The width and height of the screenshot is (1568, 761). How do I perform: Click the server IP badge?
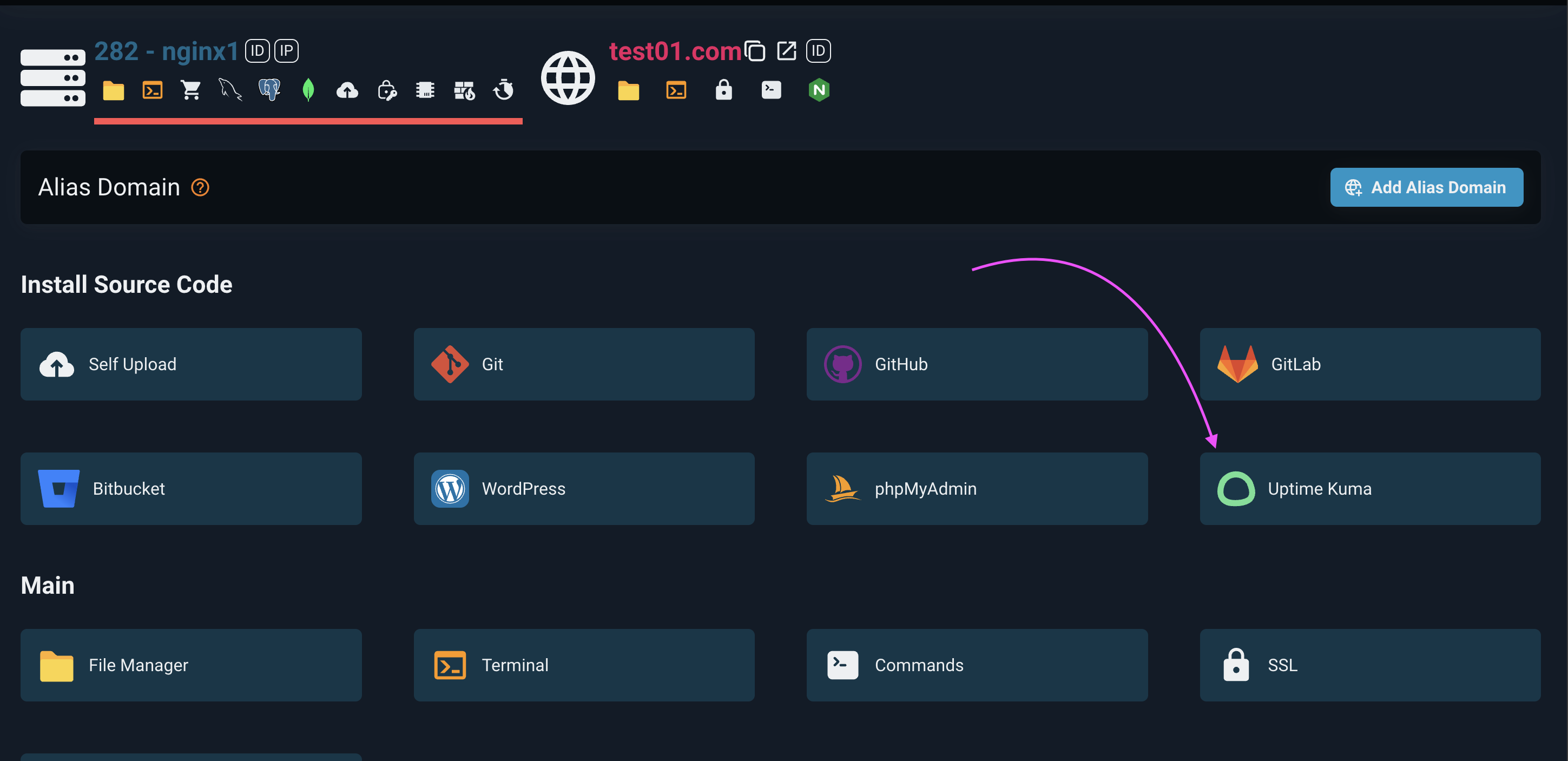pyautogui.click(x=286, y=51)
